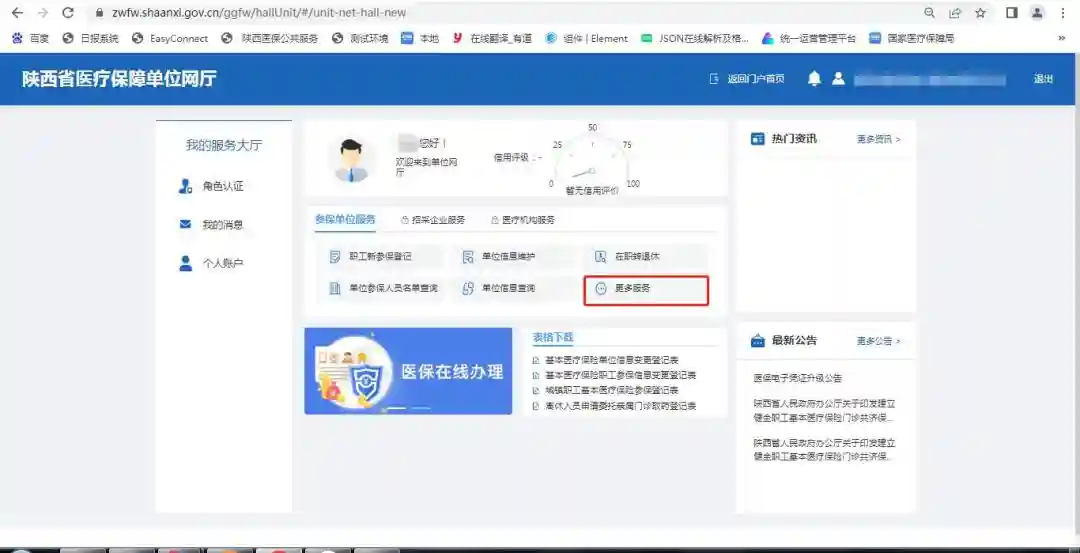
Task: Click the 角色认证 icon in sidebar
Action: (x=185, y=186)
